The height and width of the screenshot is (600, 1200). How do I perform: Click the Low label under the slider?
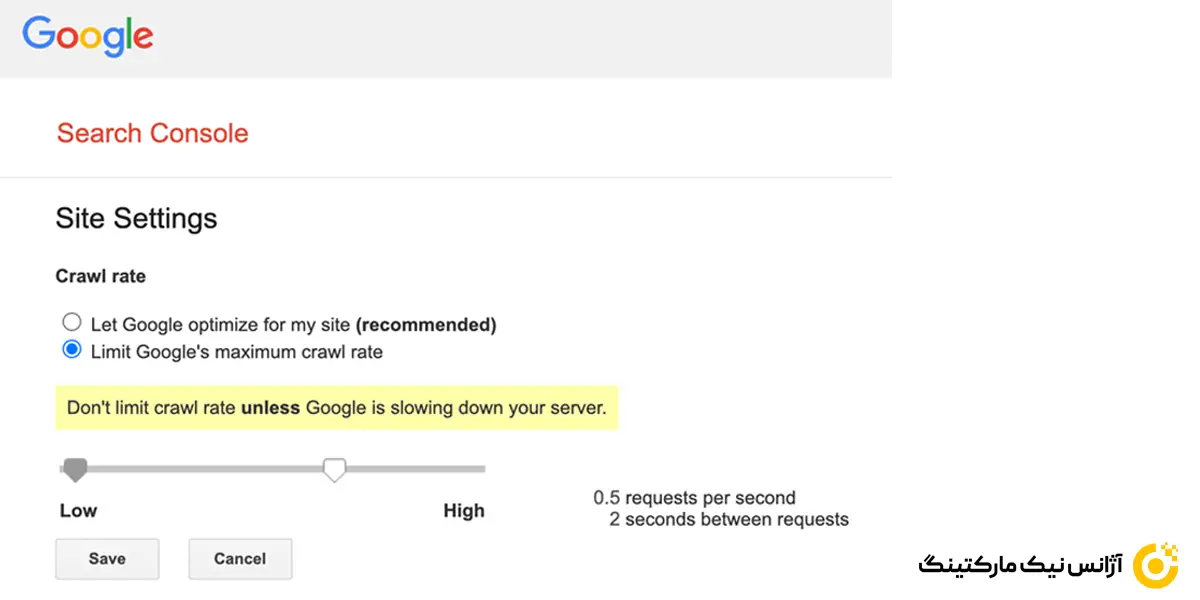(x=78, y=511)
